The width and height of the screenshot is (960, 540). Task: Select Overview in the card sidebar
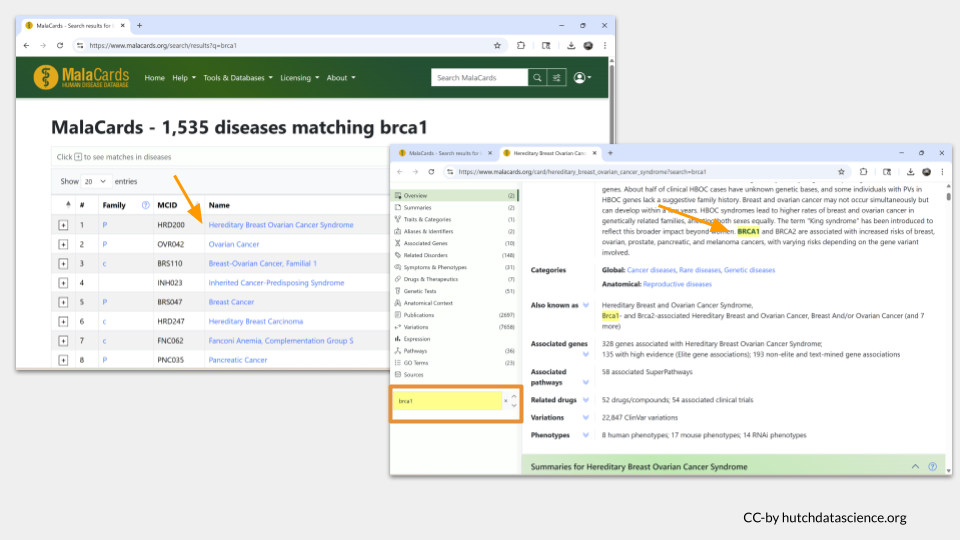454,195
